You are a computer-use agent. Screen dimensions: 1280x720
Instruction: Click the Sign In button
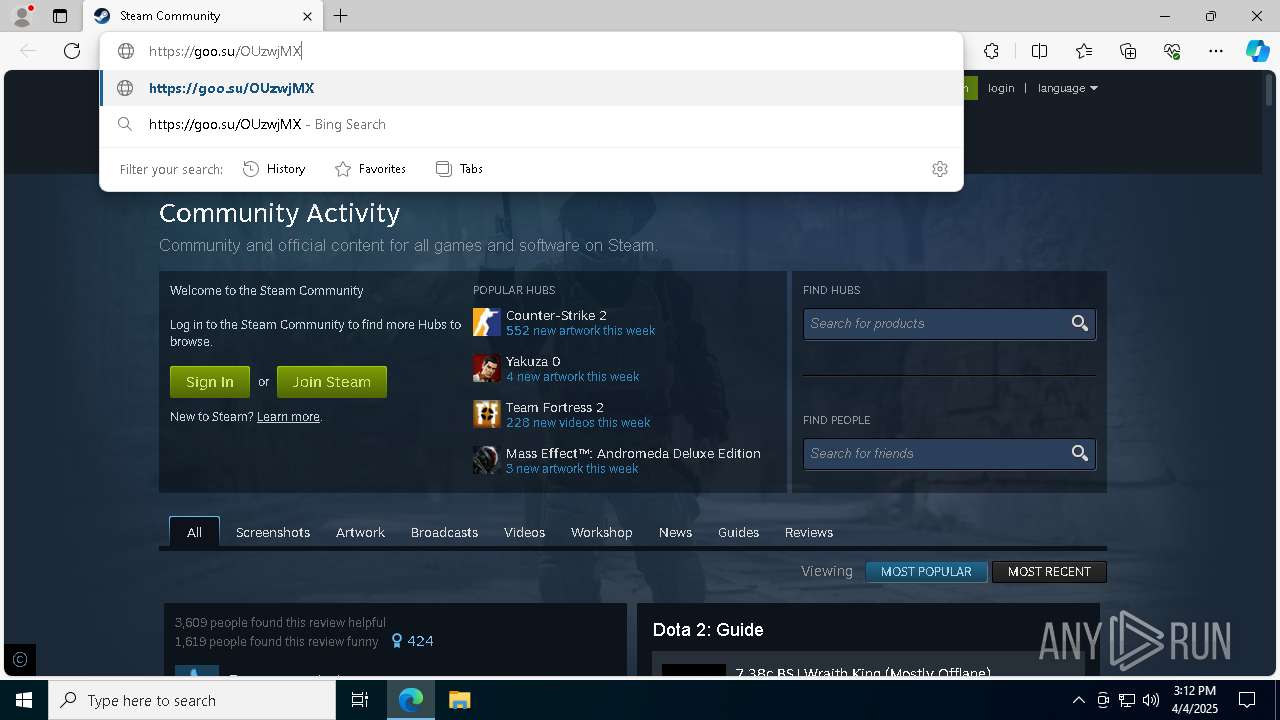210,382
